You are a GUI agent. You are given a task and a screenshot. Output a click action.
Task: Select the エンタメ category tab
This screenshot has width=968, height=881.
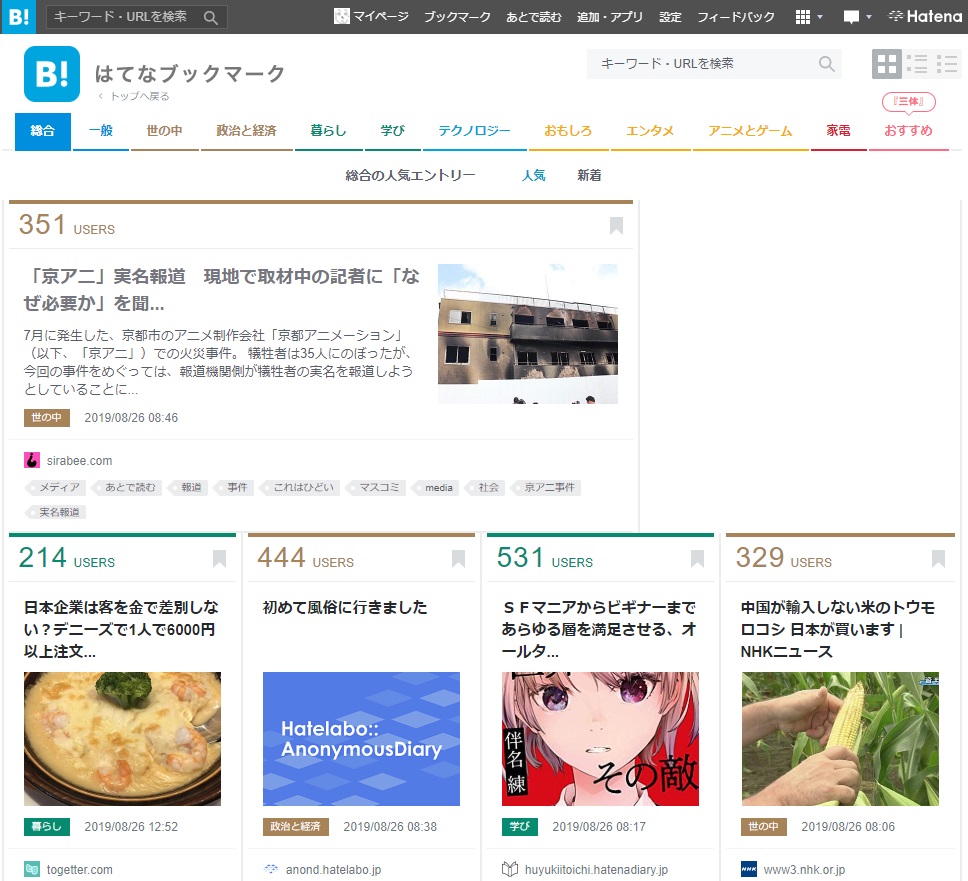click(x=650, y=131)
